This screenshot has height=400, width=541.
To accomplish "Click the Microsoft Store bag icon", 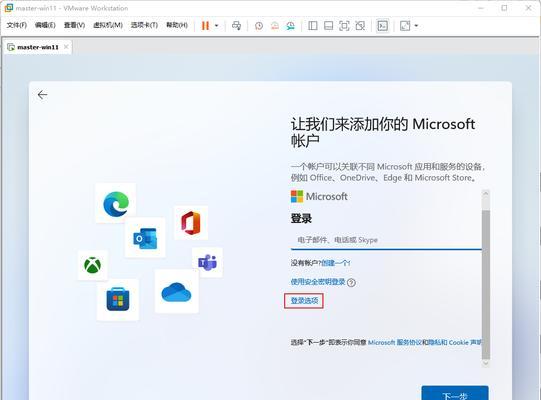I will [x=118, y=300].
